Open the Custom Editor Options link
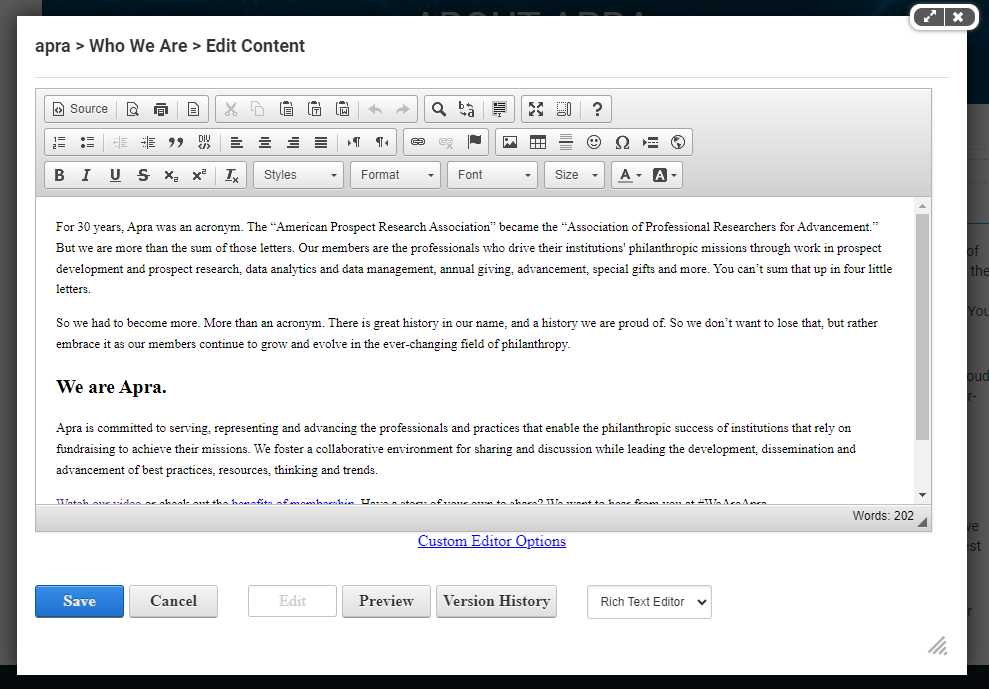The image size is (989, 689). pos(492,541)
